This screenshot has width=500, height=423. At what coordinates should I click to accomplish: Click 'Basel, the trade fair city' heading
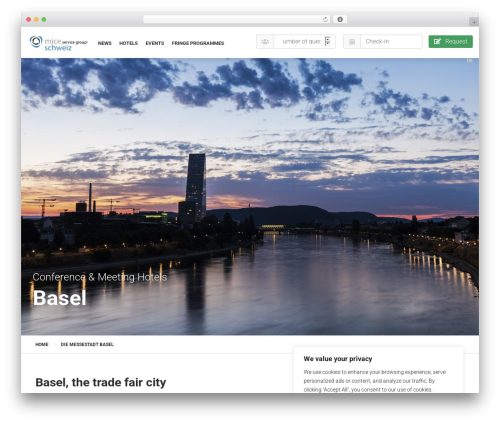pyautogui.click(x=101, y=382)
